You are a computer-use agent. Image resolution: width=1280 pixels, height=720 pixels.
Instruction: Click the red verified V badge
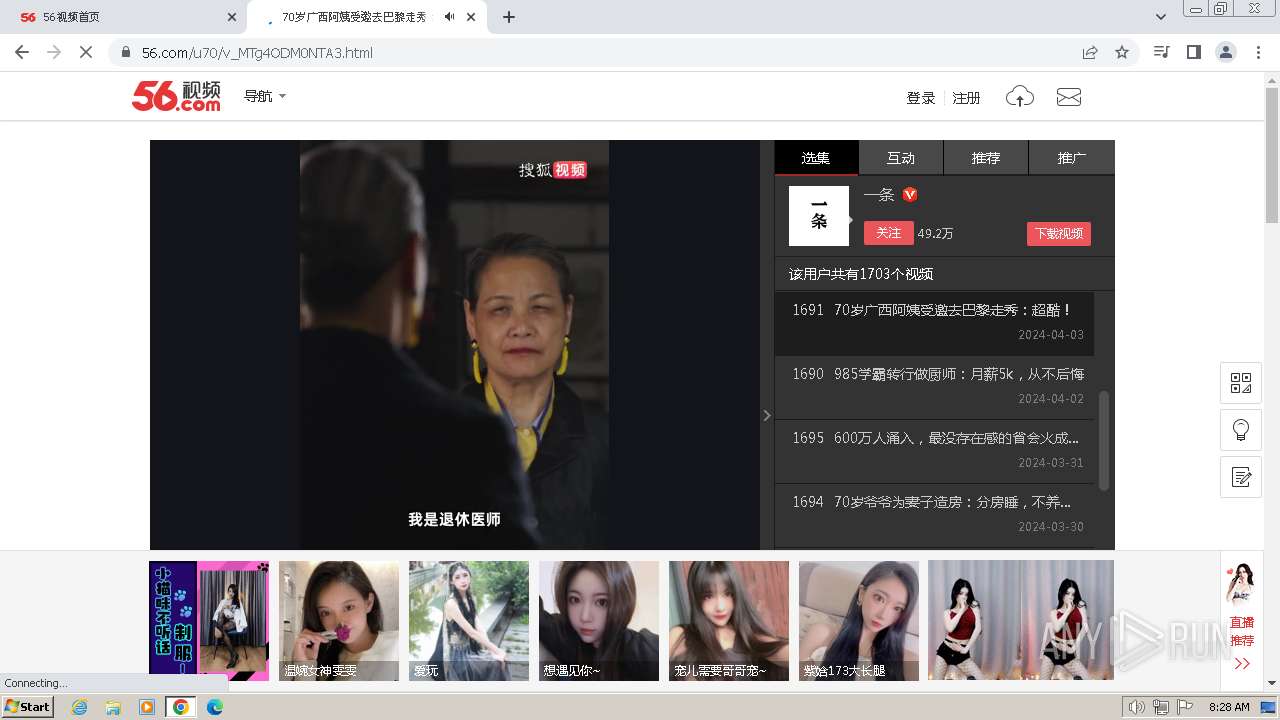(x=910, y=195)
